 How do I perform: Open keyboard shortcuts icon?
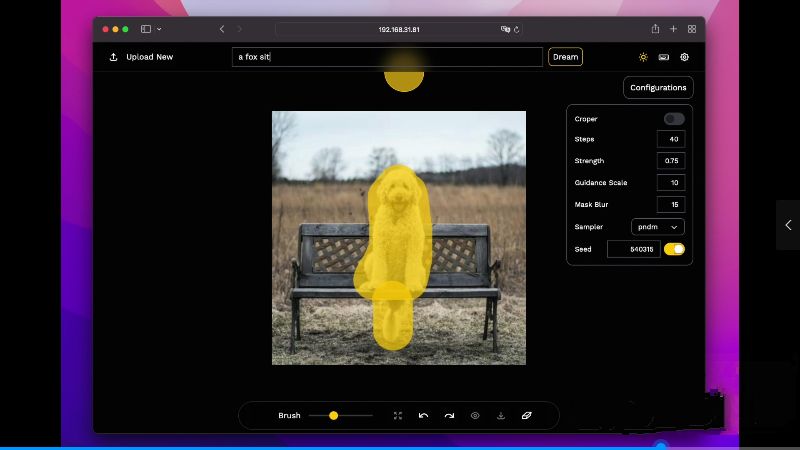click(663, 57)
